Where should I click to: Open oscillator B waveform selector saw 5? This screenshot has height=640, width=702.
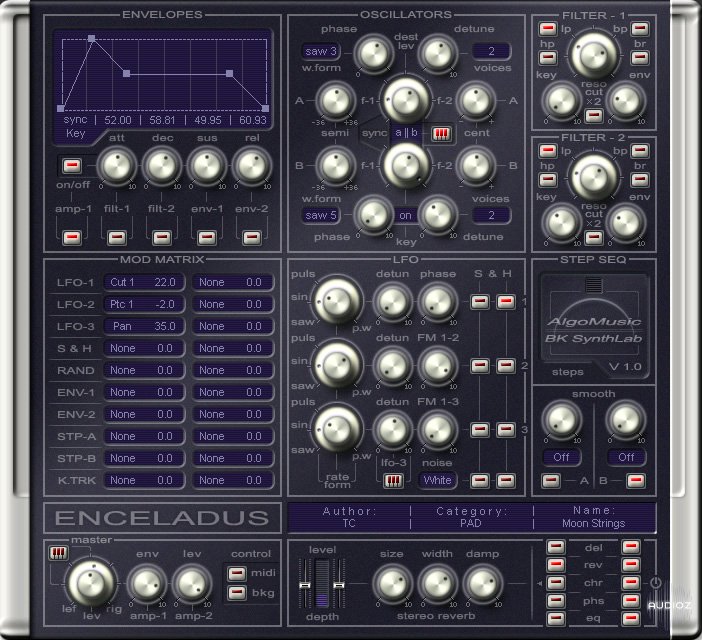[321, 216]
